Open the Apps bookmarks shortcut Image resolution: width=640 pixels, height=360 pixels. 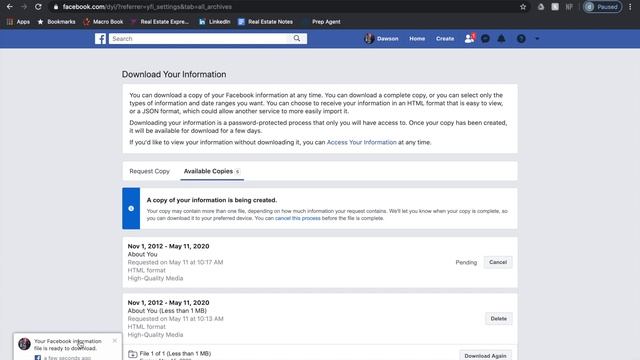click(18, 22)
